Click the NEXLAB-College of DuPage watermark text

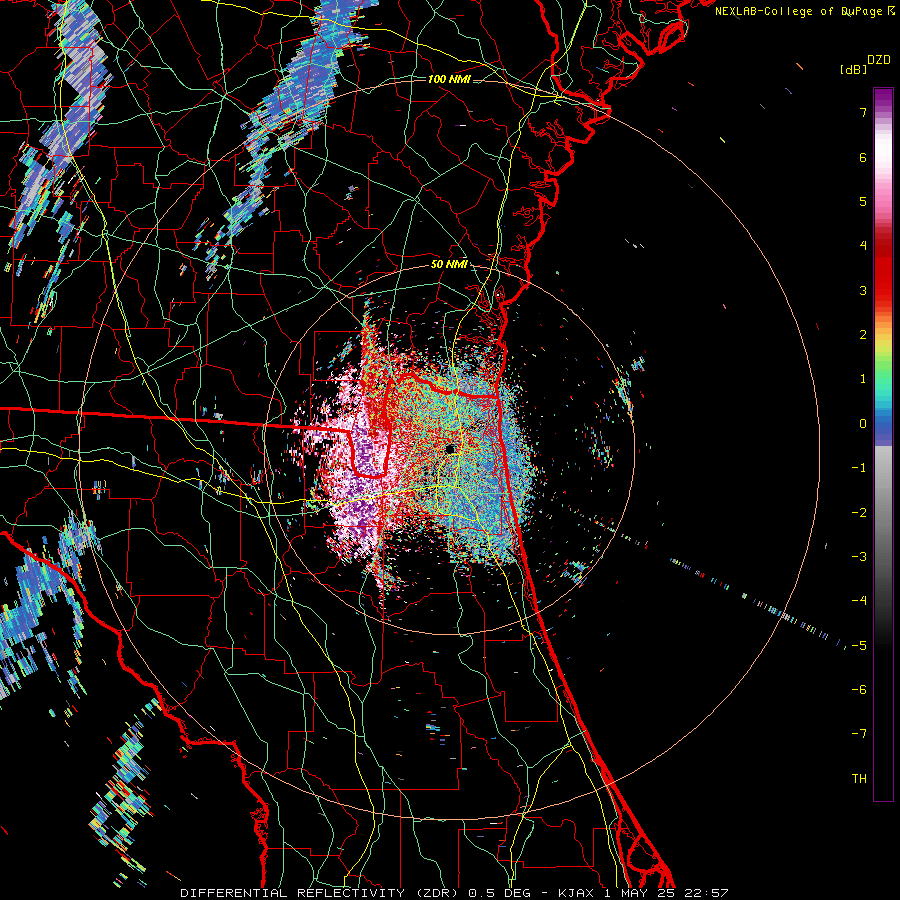click(x=800, y=11)
